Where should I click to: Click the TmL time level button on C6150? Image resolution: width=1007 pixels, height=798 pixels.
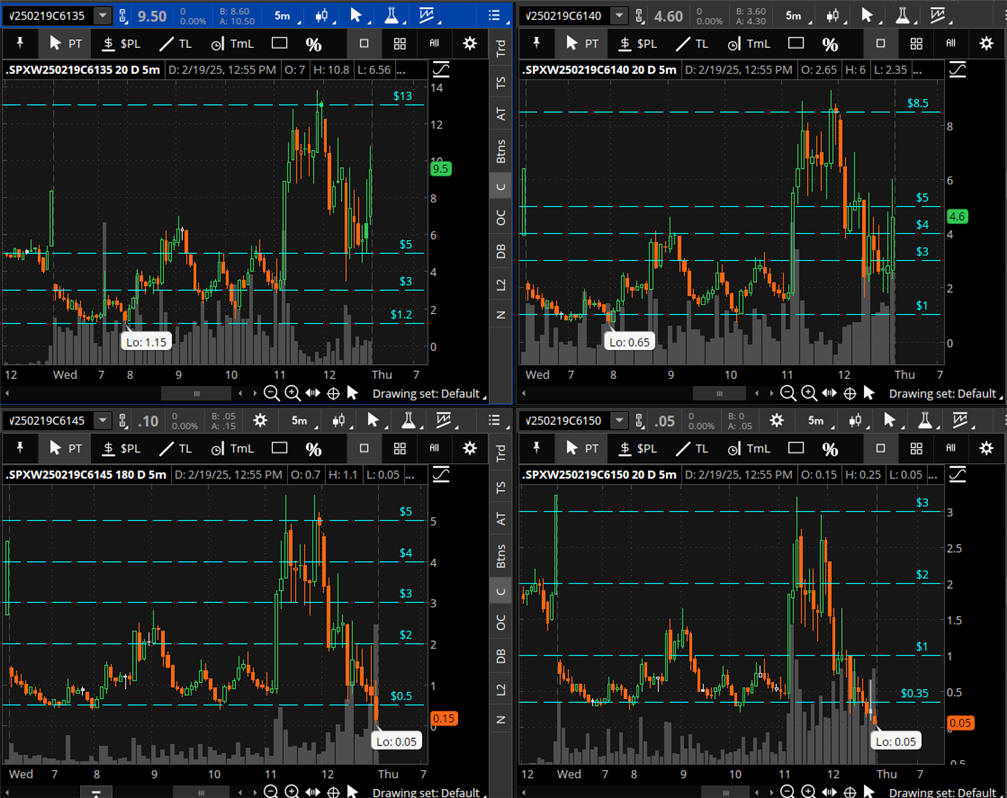point(748,449)
